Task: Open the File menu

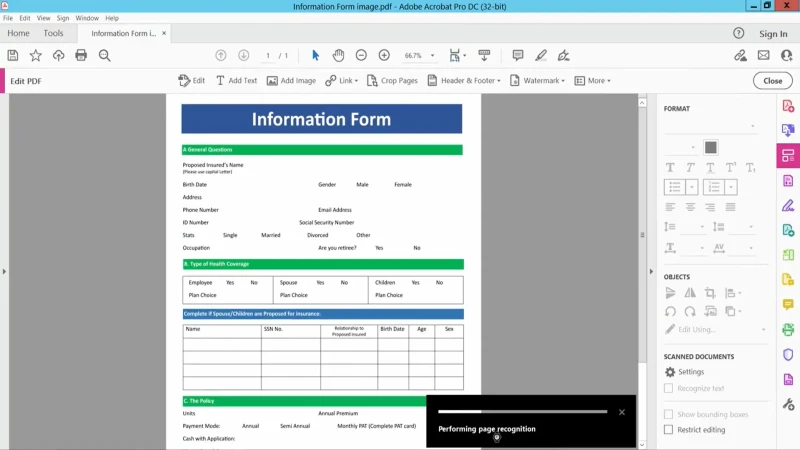Action: (8, 18)
